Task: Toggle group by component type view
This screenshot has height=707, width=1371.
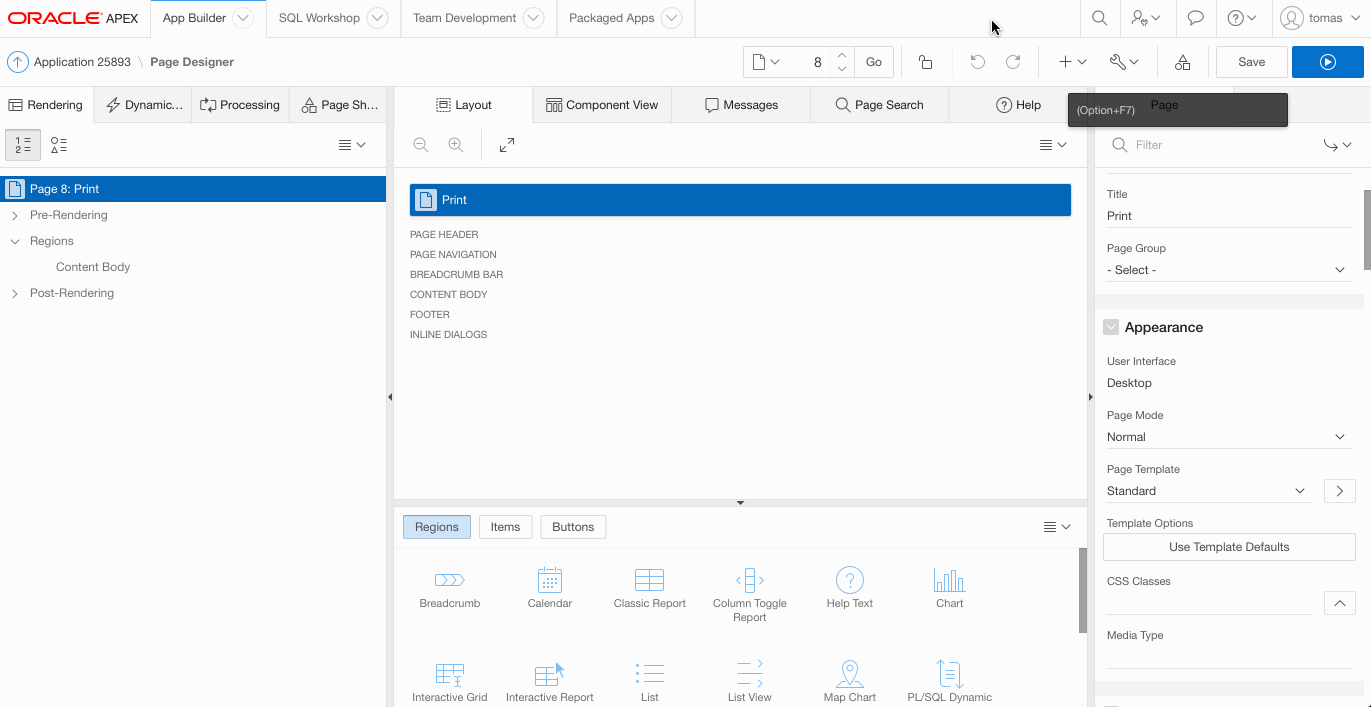Action: click(x=59, y=145)
